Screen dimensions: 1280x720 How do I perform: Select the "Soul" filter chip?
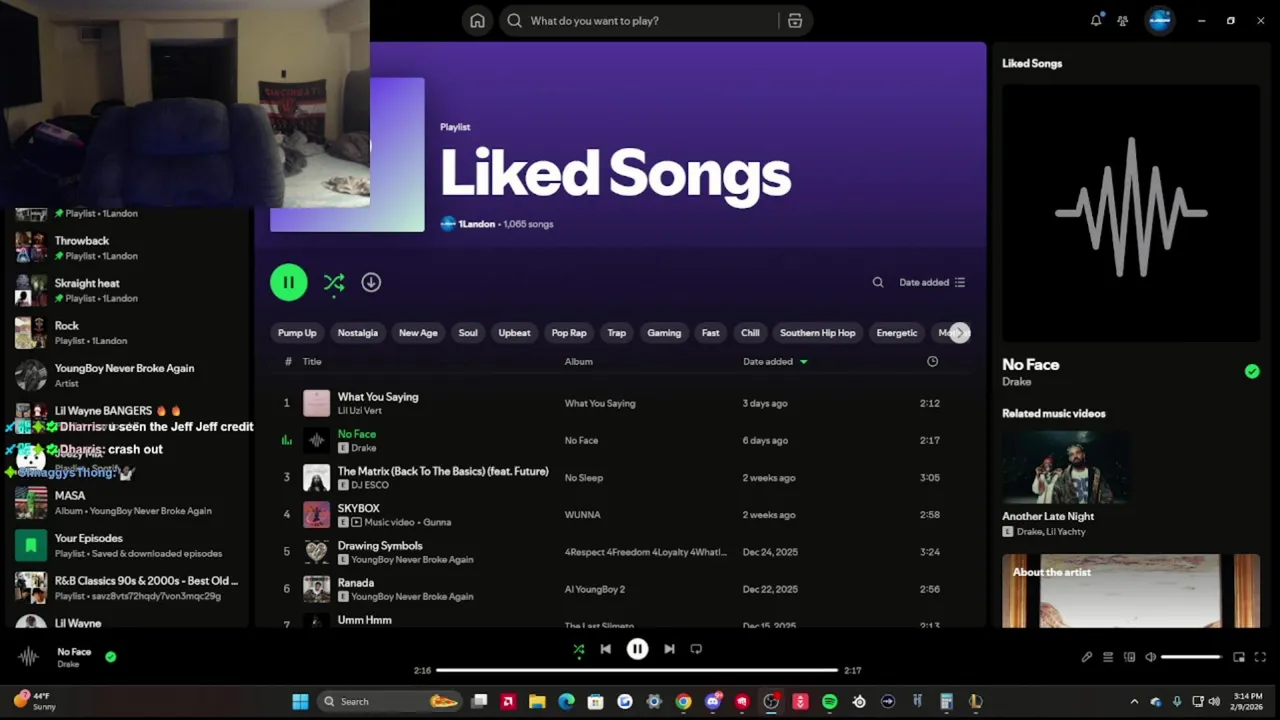tap(468, 333)
